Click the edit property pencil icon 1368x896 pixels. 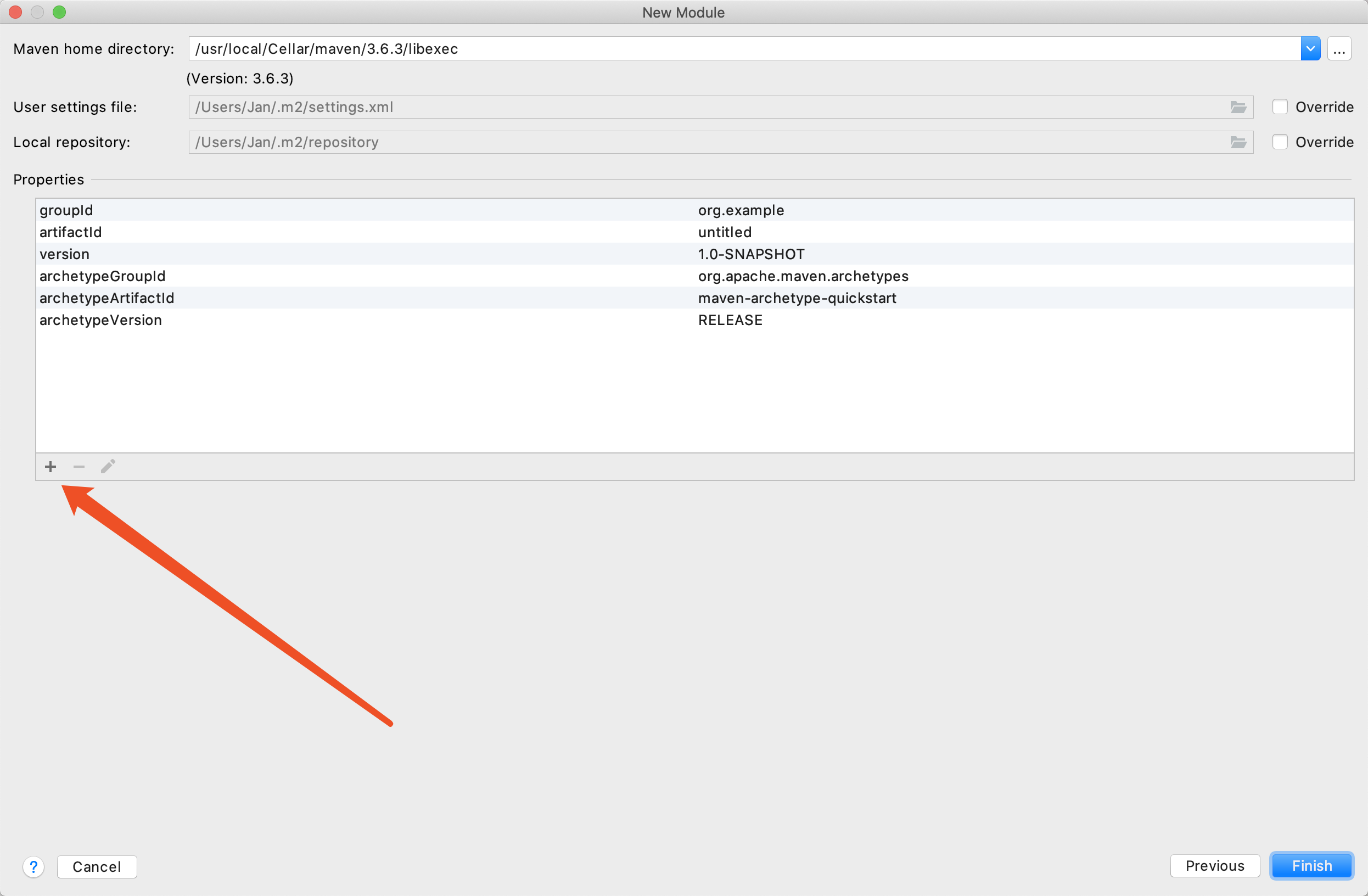pos(108,467)
